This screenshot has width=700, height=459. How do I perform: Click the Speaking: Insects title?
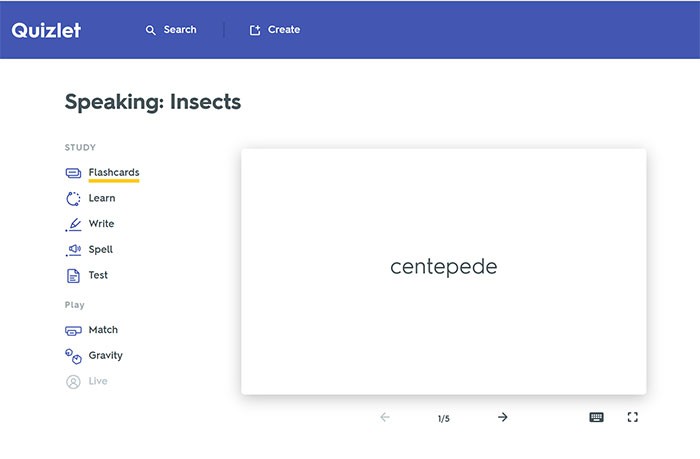(152, 102)
